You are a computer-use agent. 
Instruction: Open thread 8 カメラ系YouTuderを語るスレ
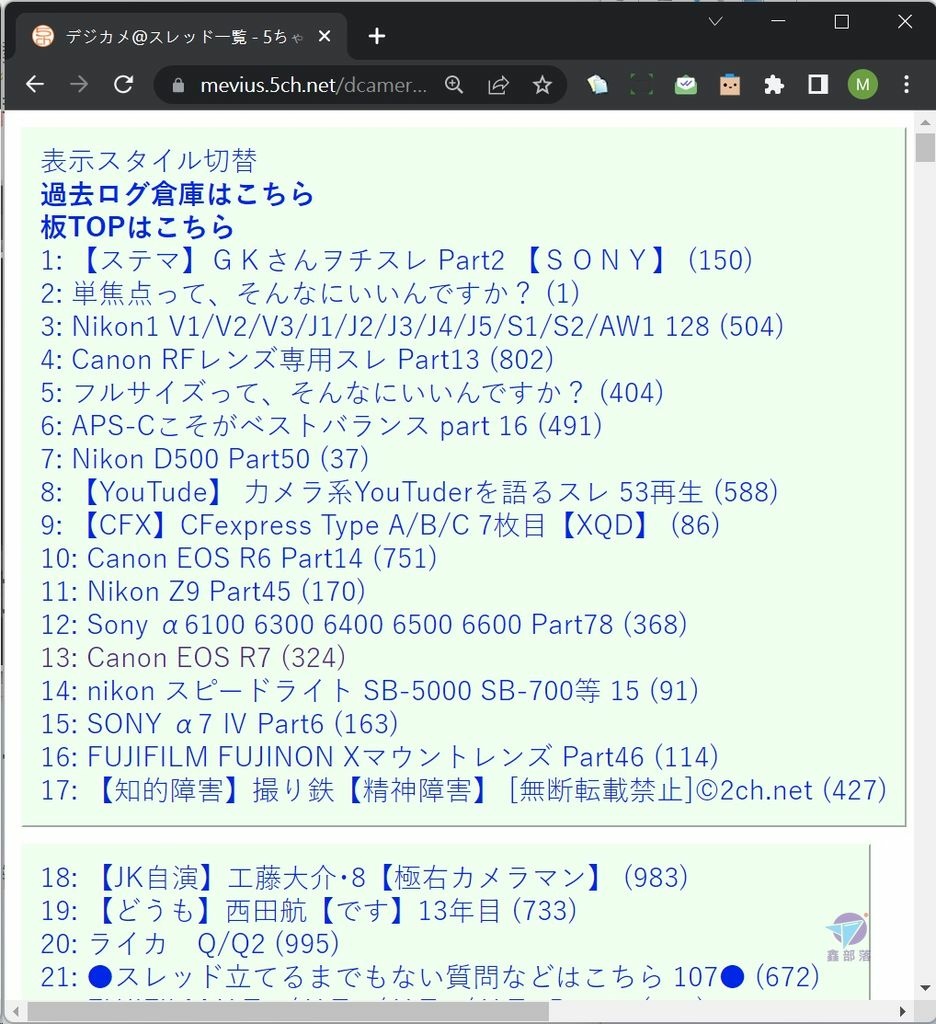[409, 492]
